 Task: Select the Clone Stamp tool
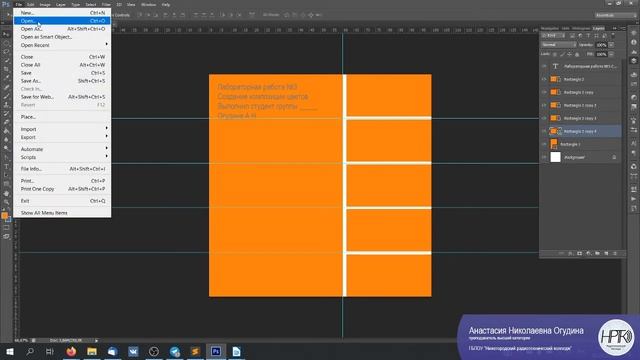(x=6, y=105)
